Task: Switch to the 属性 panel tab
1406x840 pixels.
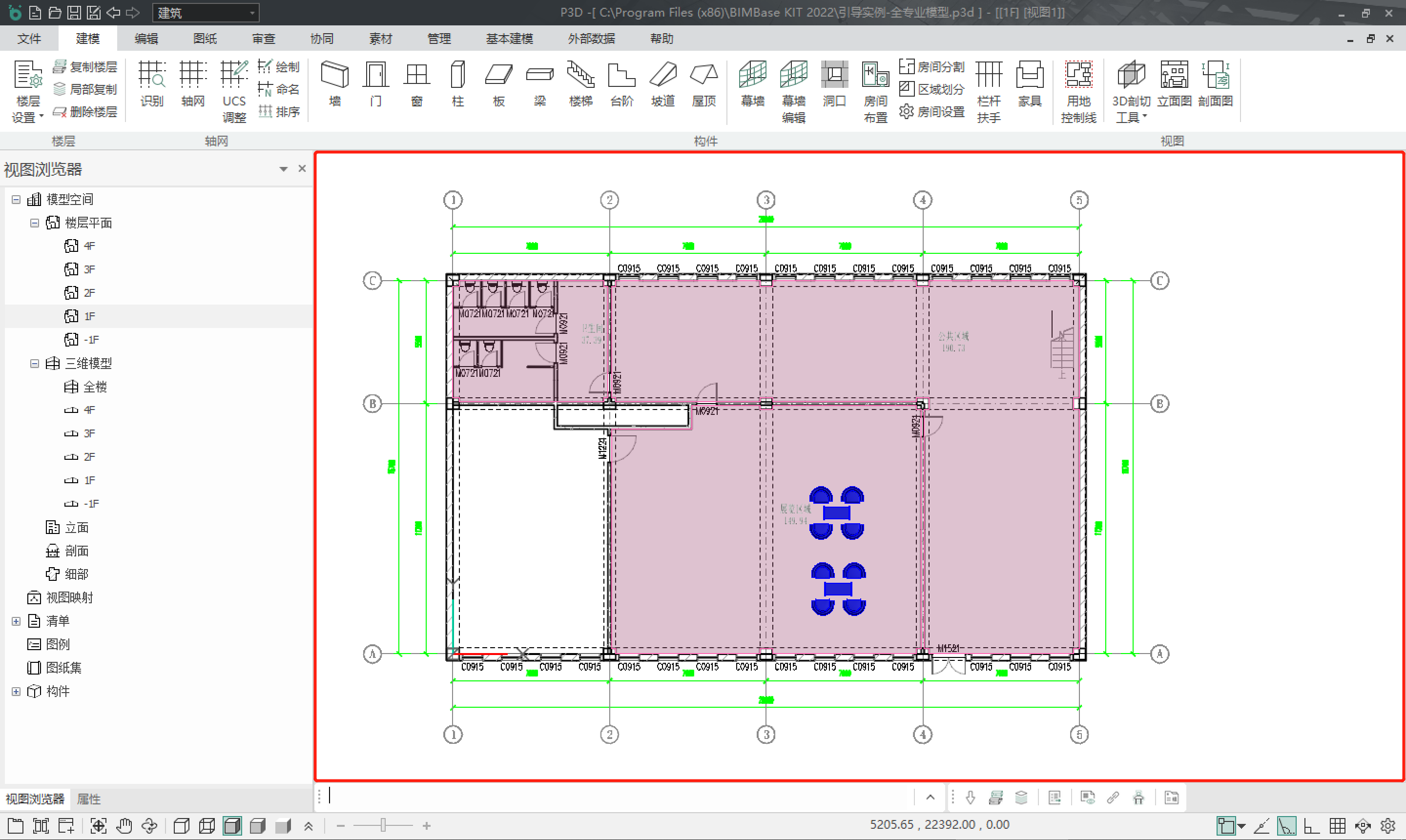Action: [x=88, y=799]
